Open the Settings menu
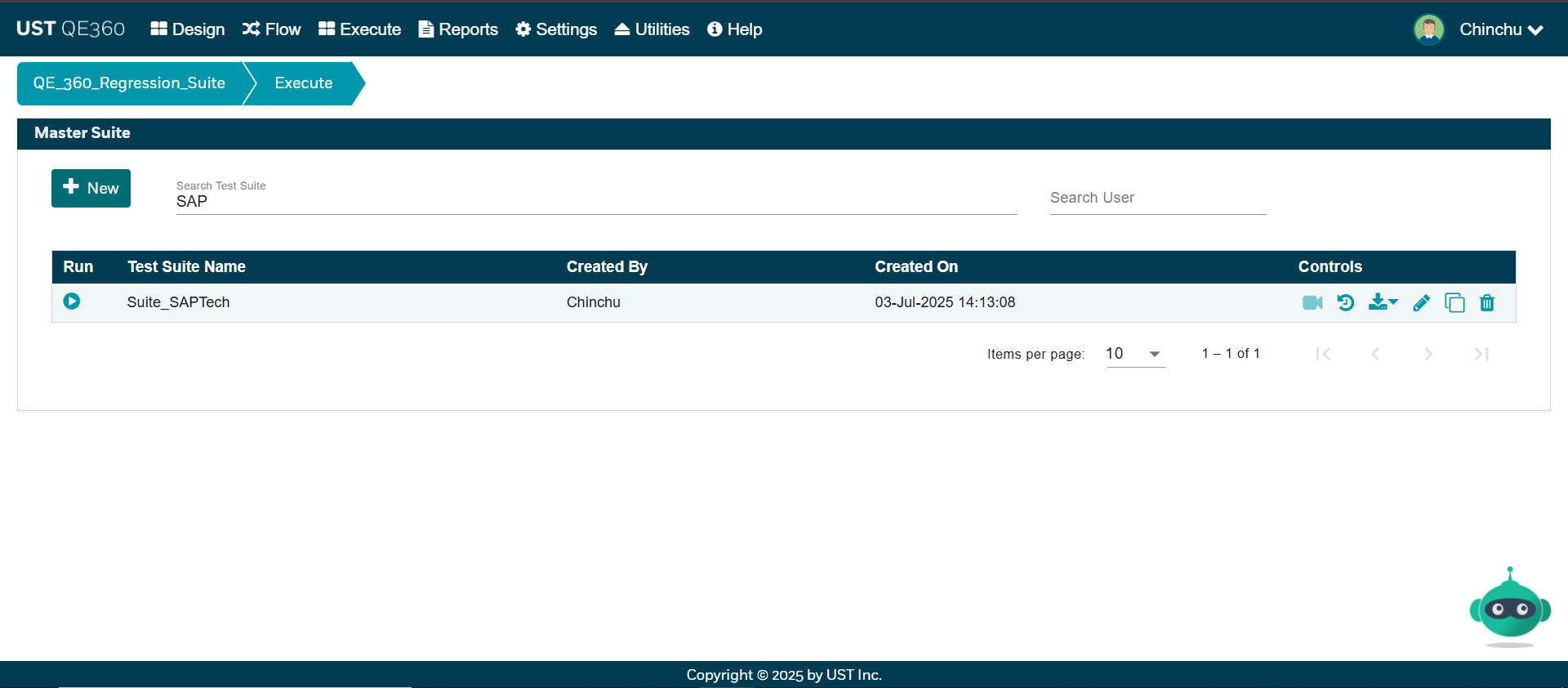 (x=556, y=29)
